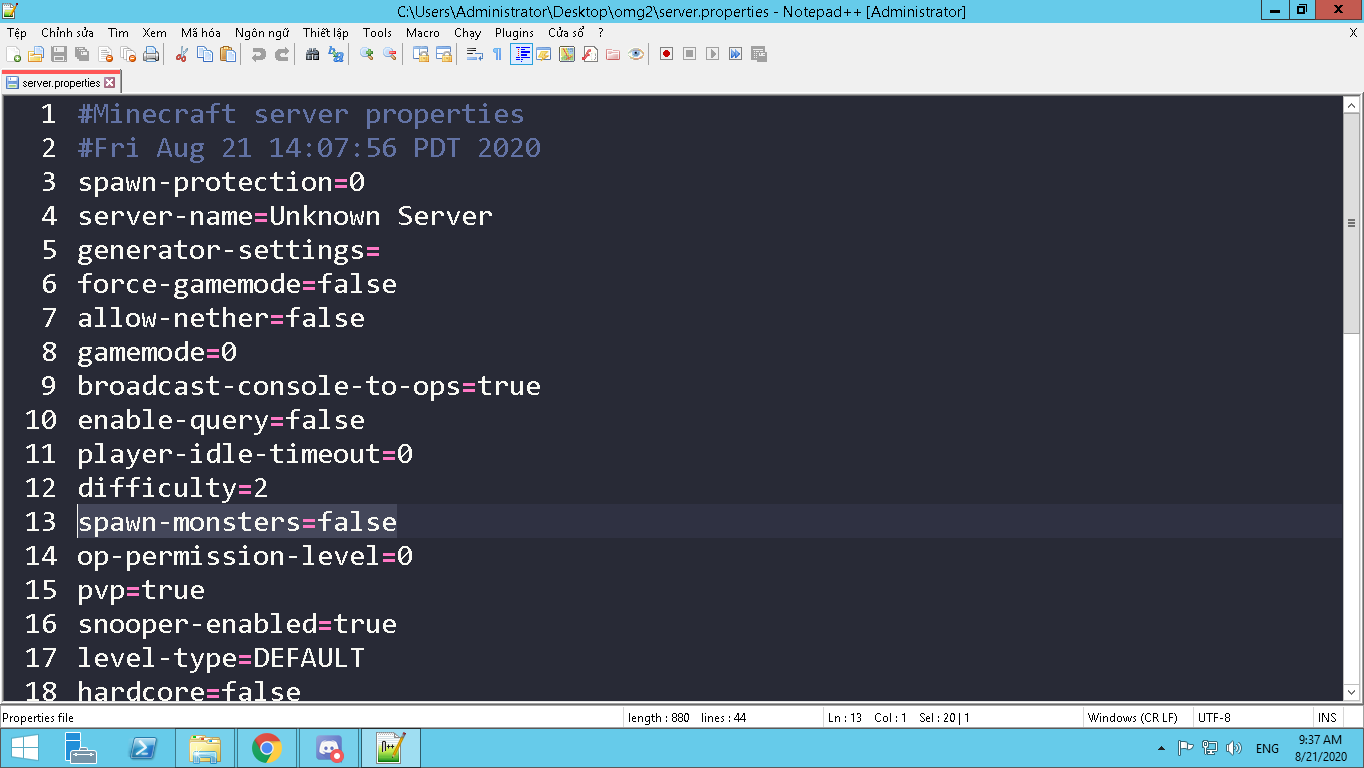Toggle synchronized horizontal scrolling
The image size is (1364, 768).
[444, 54]
